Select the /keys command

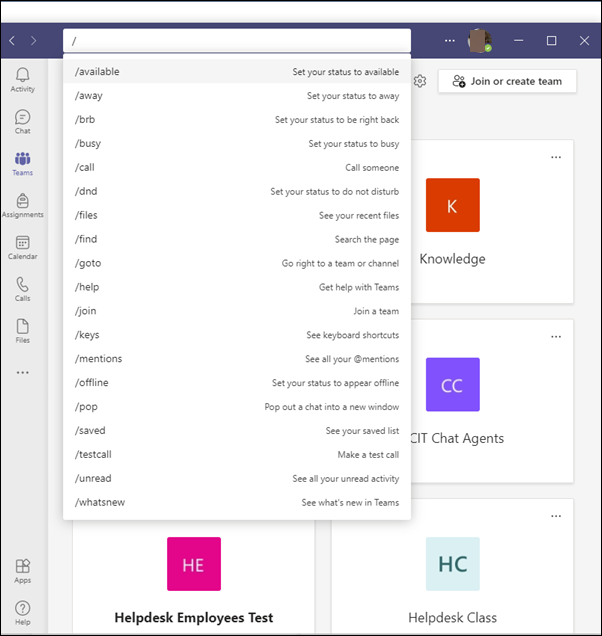point(237,335)
